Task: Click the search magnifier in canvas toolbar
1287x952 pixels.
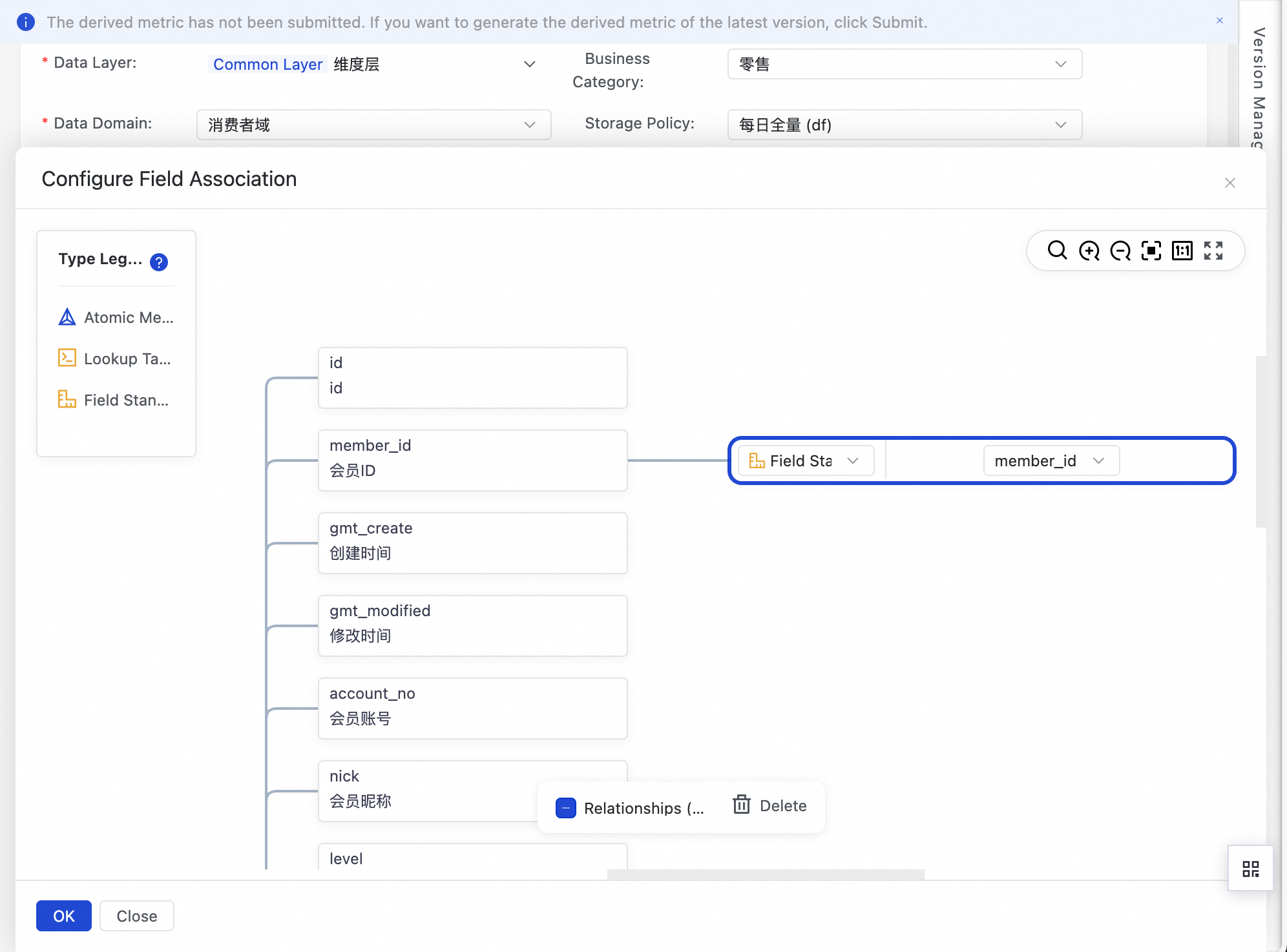Action: (x=1057, y=250)
